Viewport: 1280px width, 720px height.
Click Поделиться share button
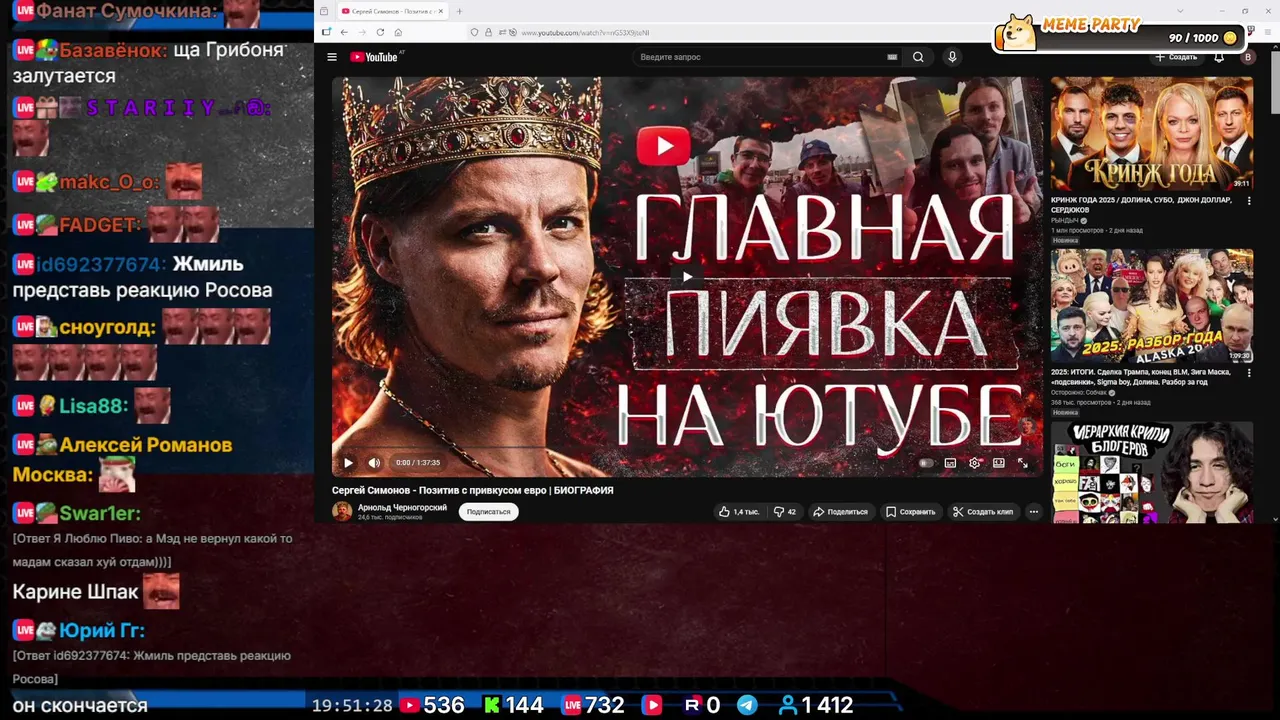(840, 512)
